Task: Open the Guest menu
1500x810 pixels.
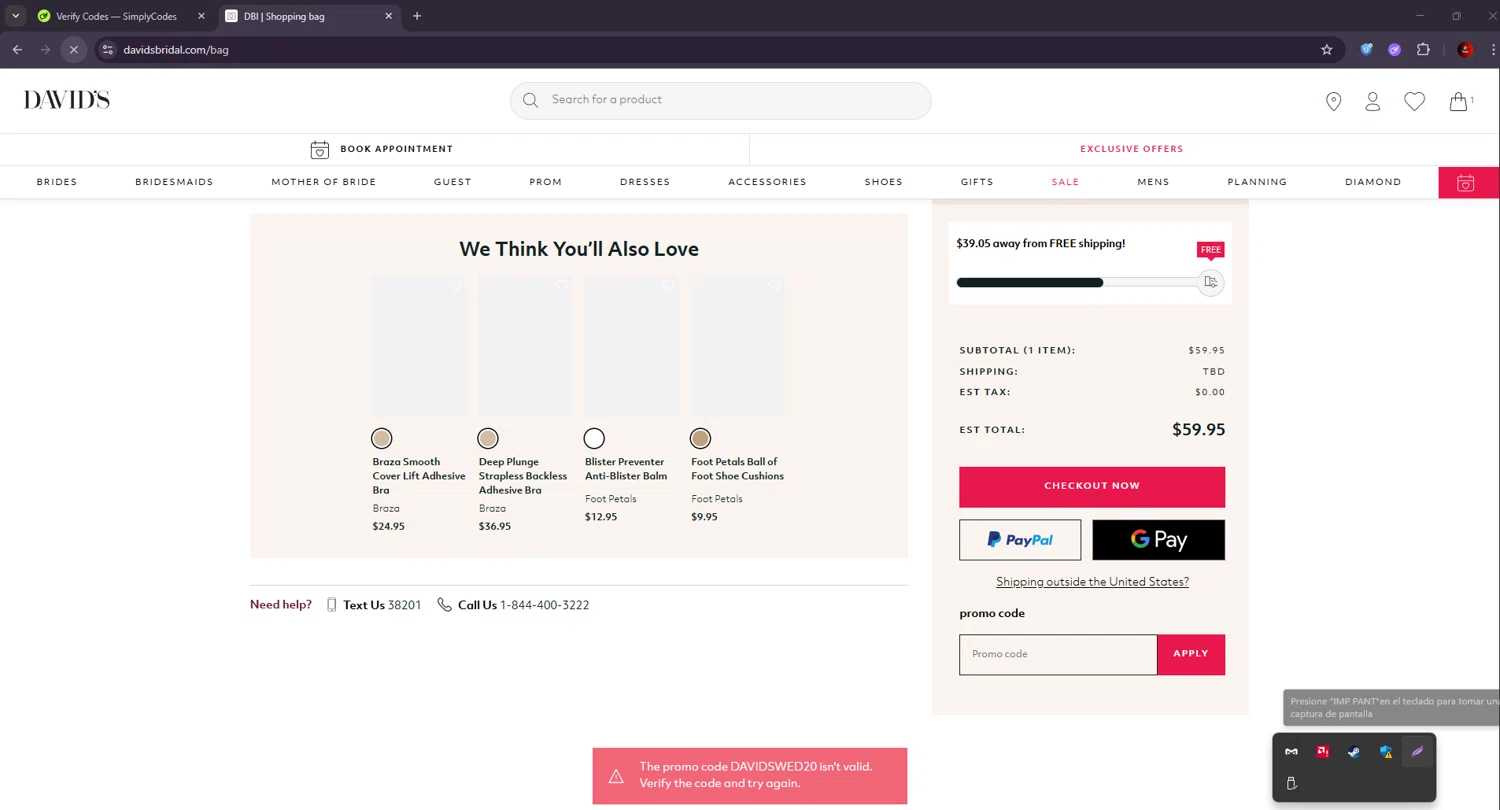Action: tap(452, 182)
